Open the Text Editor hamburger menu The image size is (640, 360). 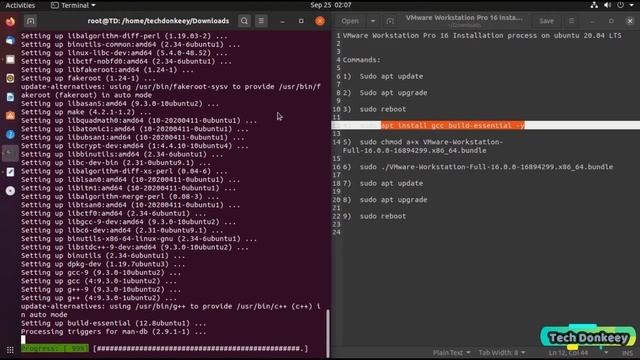click(x=571, y=21)
